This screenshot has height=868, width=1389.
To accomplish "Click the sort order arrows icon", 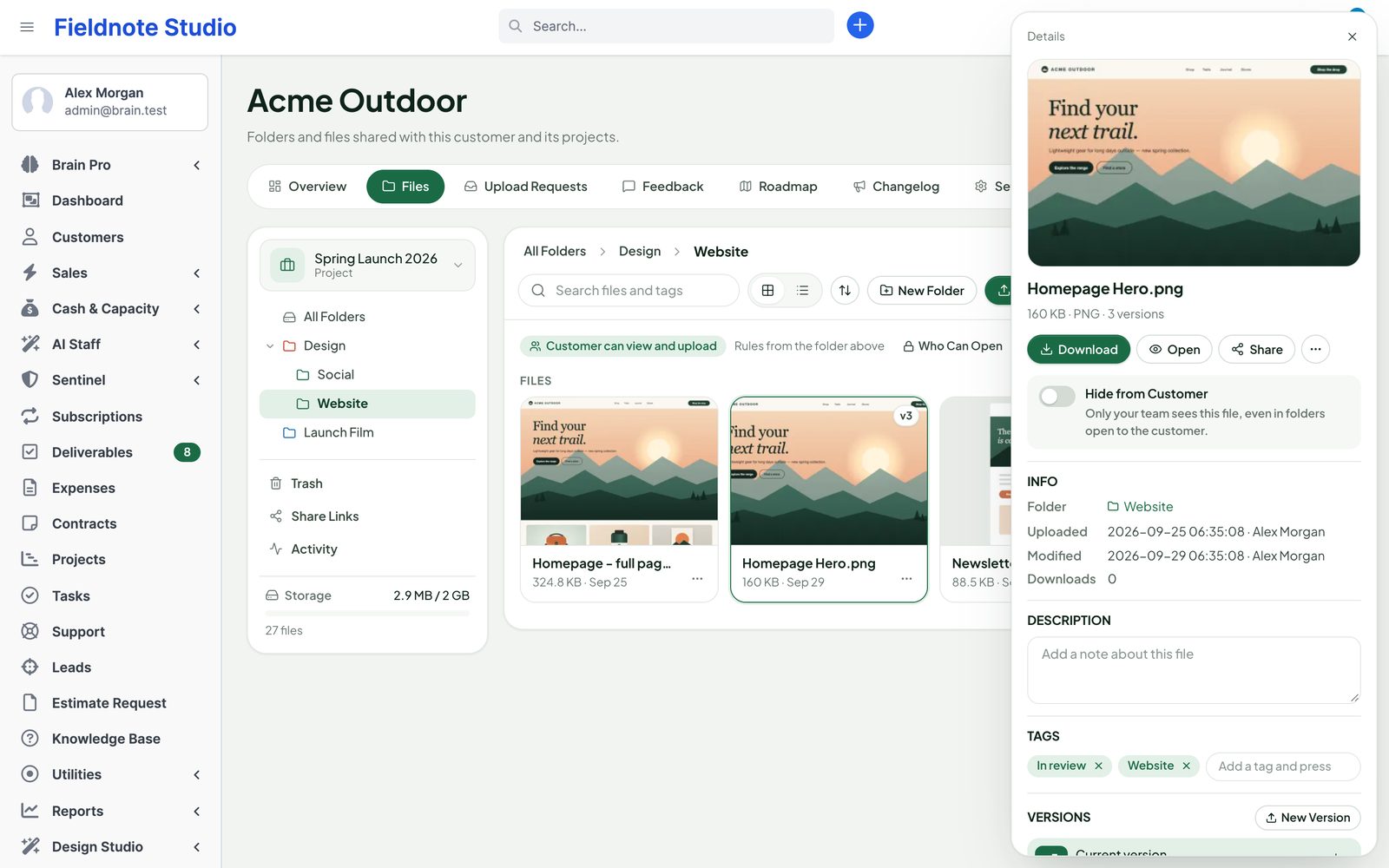I will coord(845,291).
